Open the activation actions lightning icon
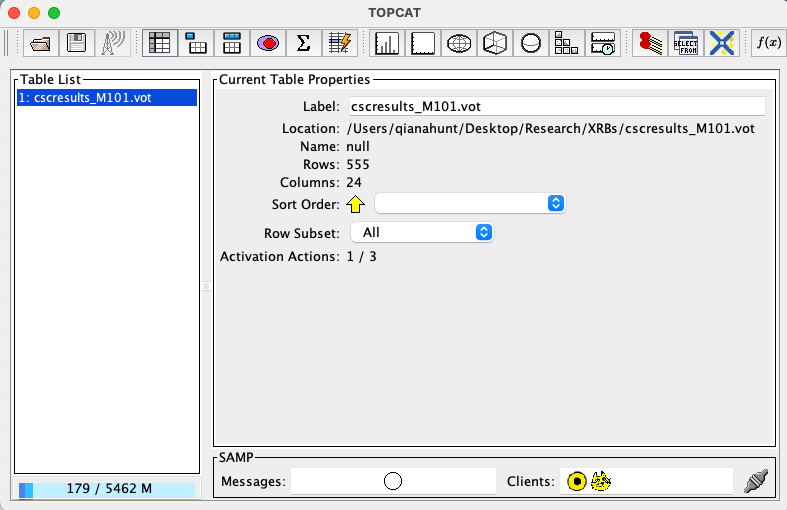Image resolution: width=787 pixels, height=510 pixels. tap(340, 44)
